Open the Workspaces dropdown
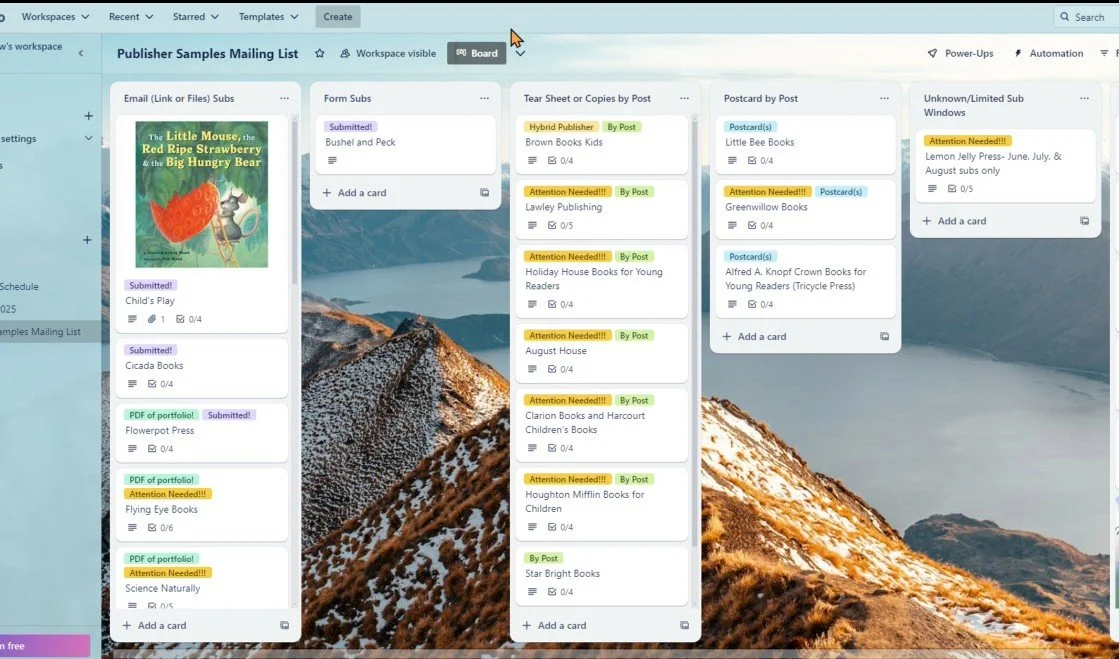The image size is (1119, 659). (x=55, y=16)
